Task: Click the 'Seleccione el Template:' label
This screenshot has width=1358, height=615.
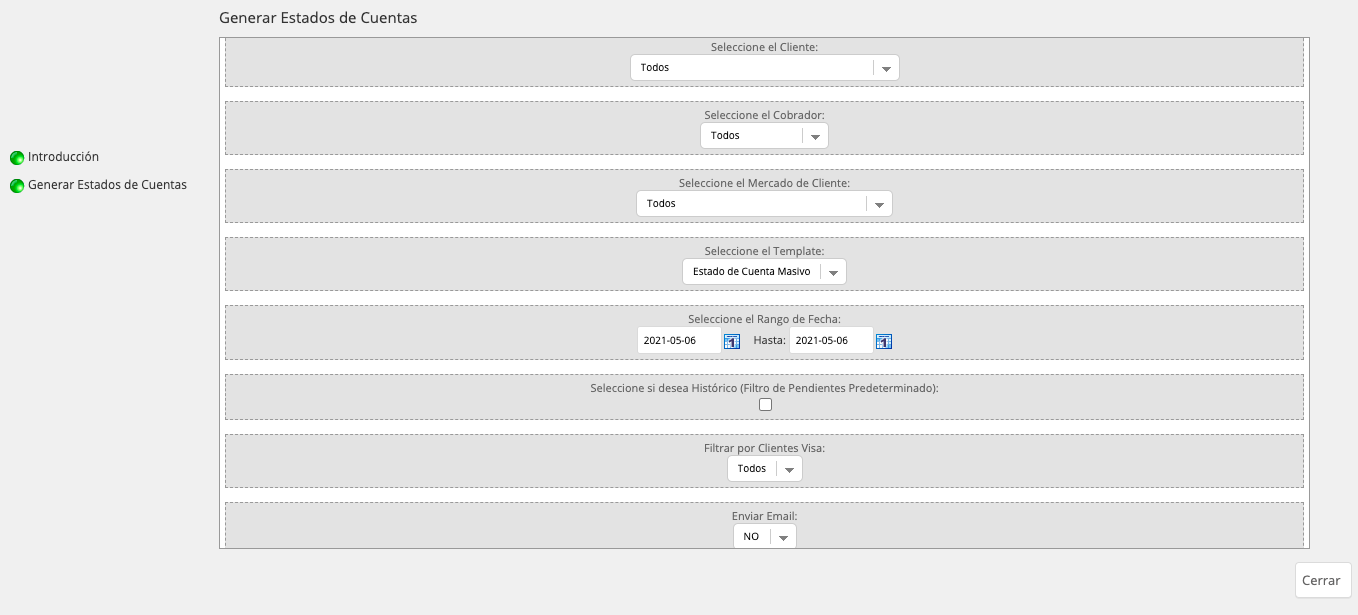Action: 765,251
